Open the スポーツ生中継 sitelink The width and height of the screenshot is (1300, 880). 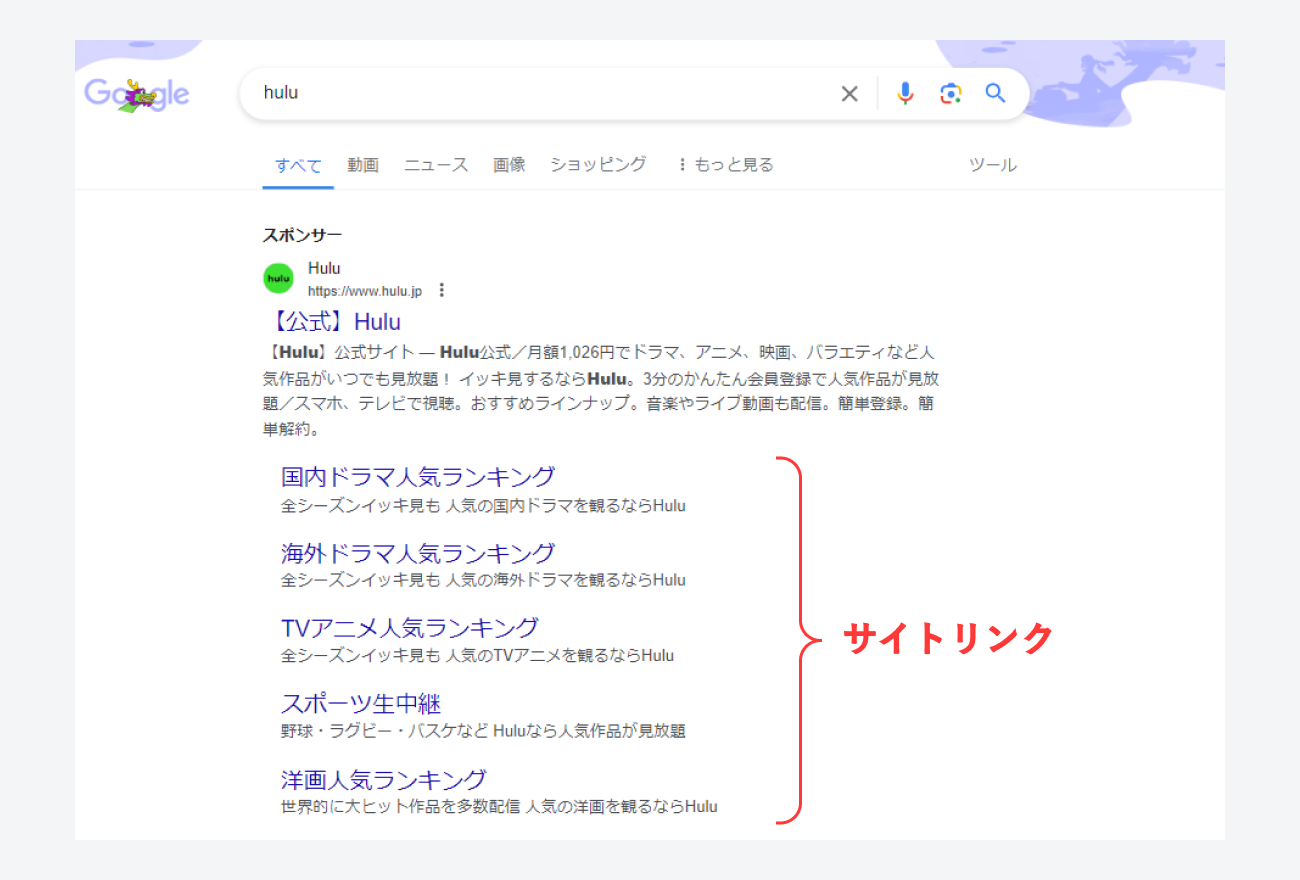[x=361, y=703]
